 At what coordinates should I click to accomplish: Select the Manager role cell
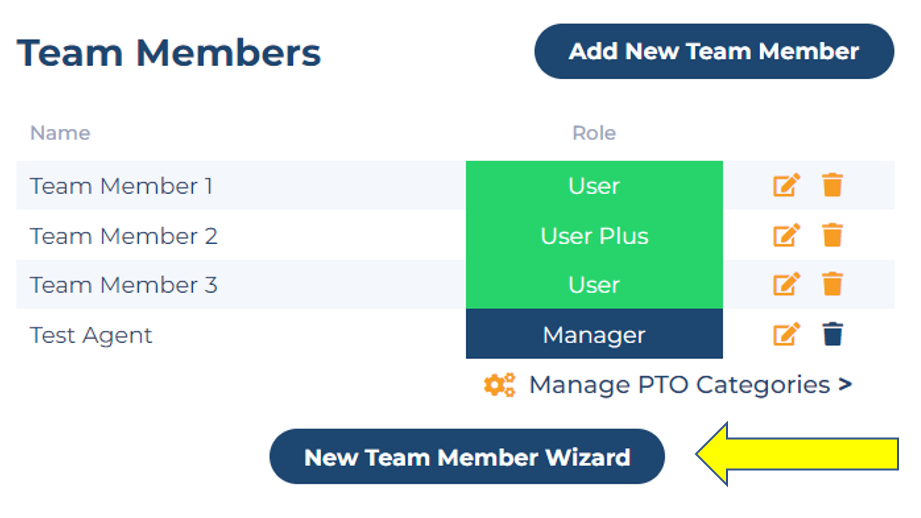(594, 334)
